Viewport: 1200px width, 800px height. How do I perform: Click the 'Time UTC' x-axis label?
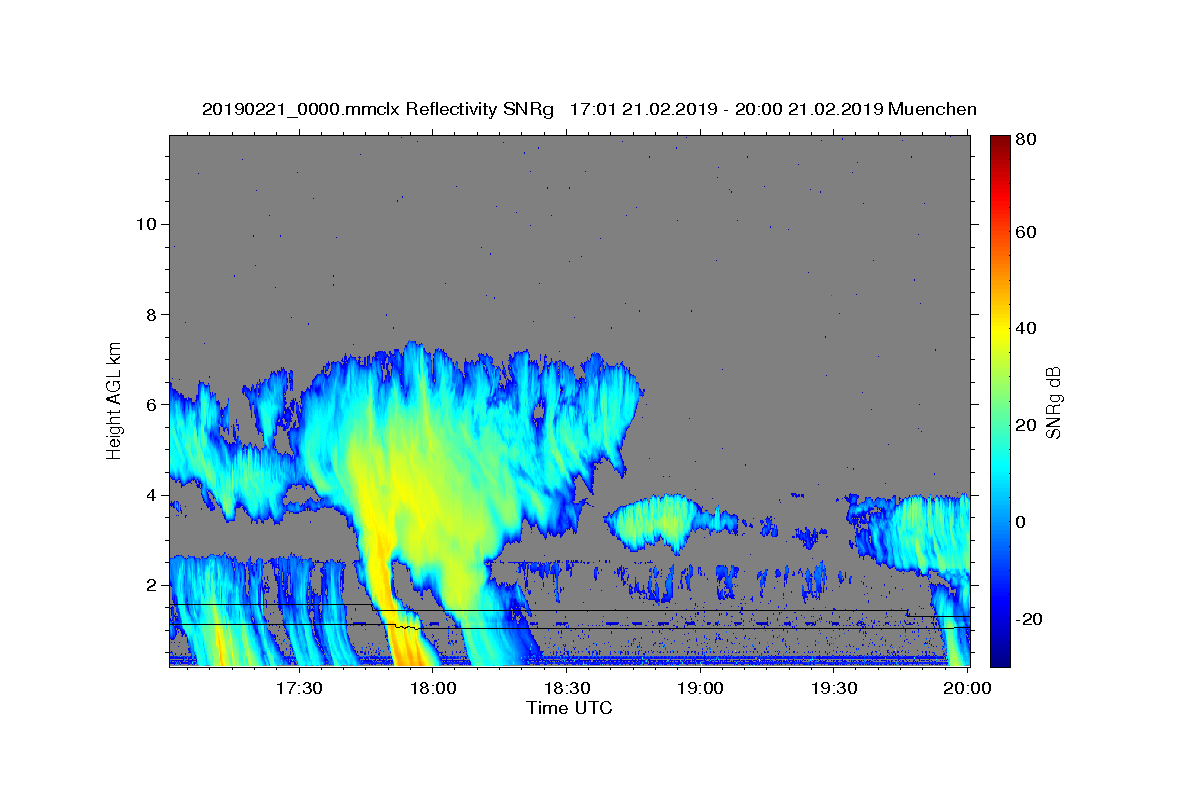(569, 708)
